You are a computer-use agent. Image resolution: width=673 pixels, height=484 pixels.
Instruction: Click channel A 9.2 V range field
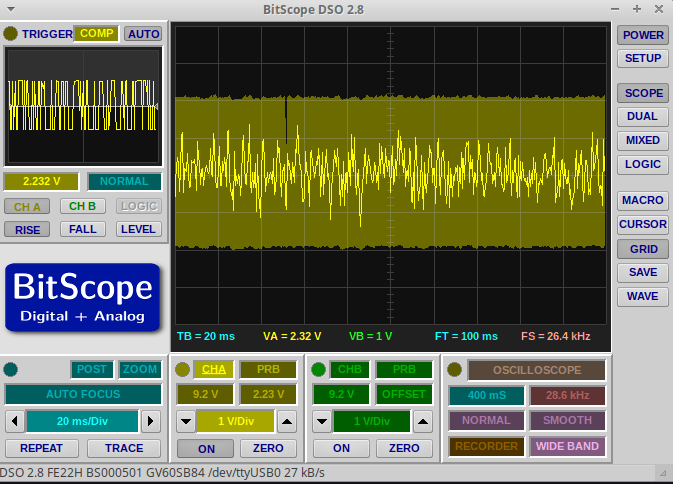coord(205,394)
